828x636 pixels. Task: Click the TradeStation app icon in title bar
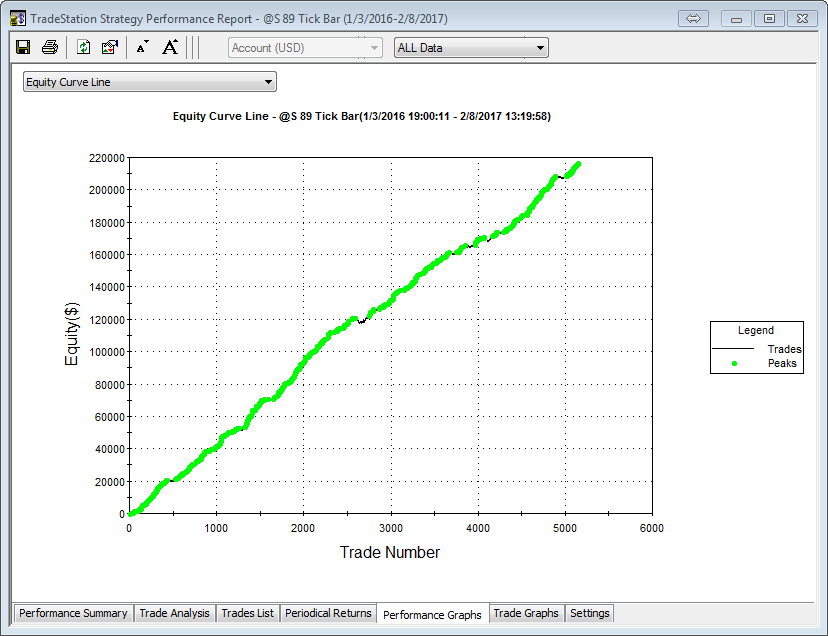(x=17, y=18)
